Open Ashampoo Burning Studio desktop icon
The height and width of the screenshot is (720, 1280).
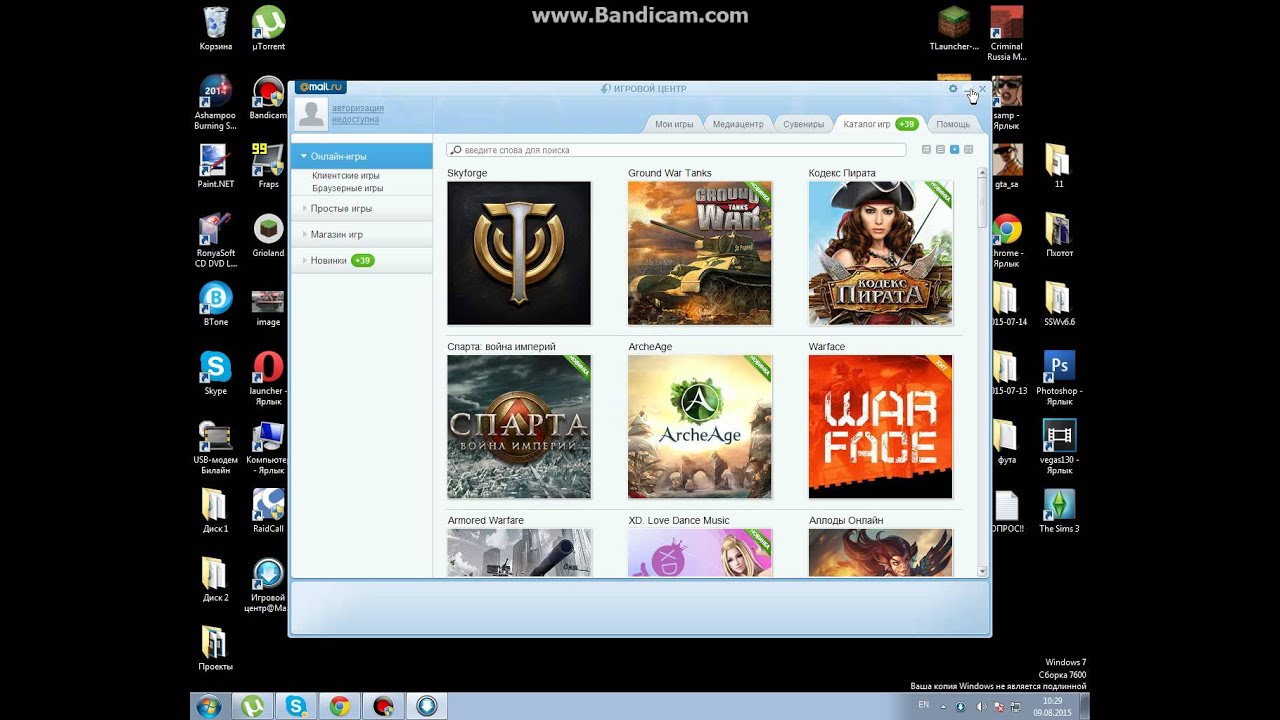point(215,102)
